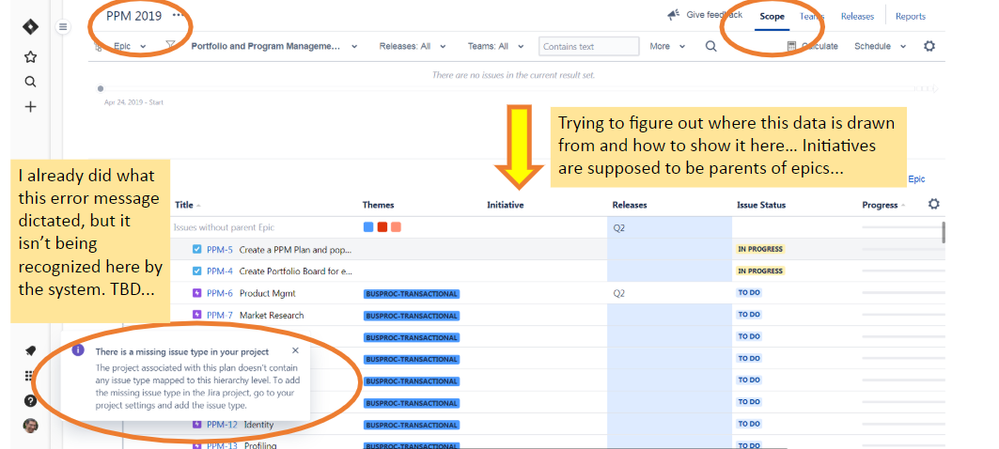Expand the More filters dropdown

point(667,46)
